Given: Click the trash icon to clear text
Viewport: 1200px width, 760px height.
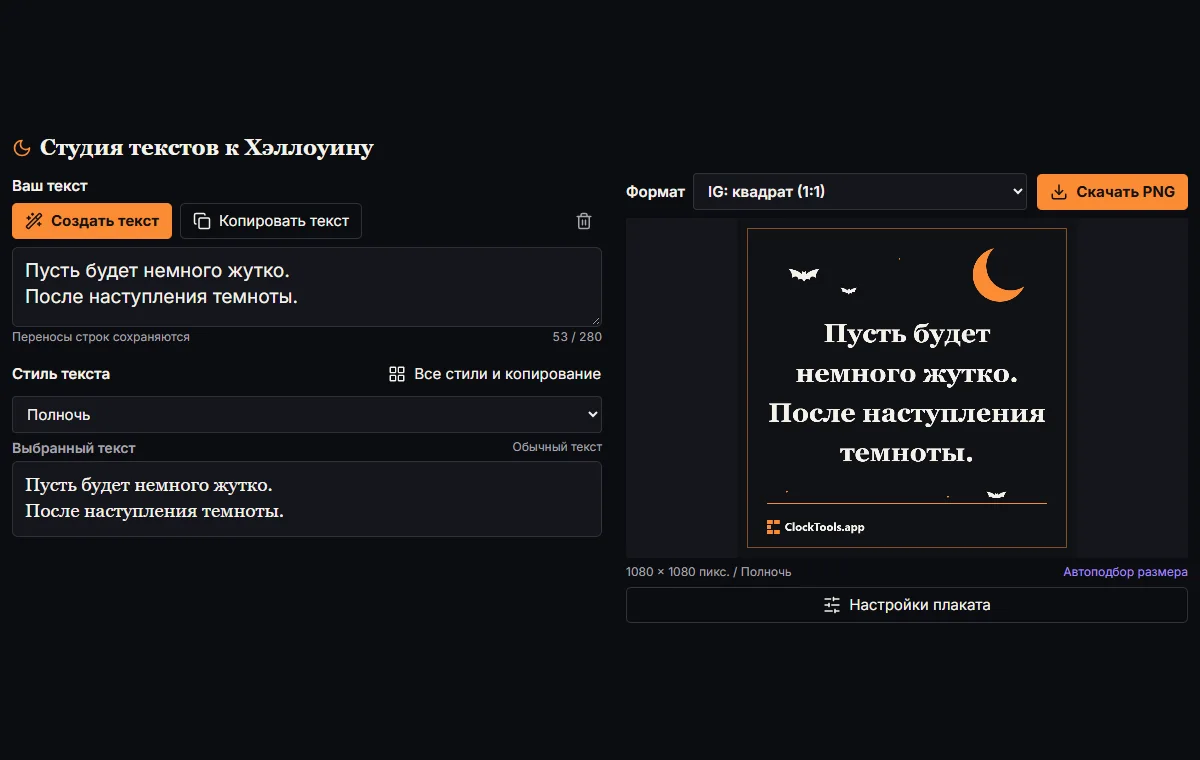Looking at the screenshot, I should point(584,221).
